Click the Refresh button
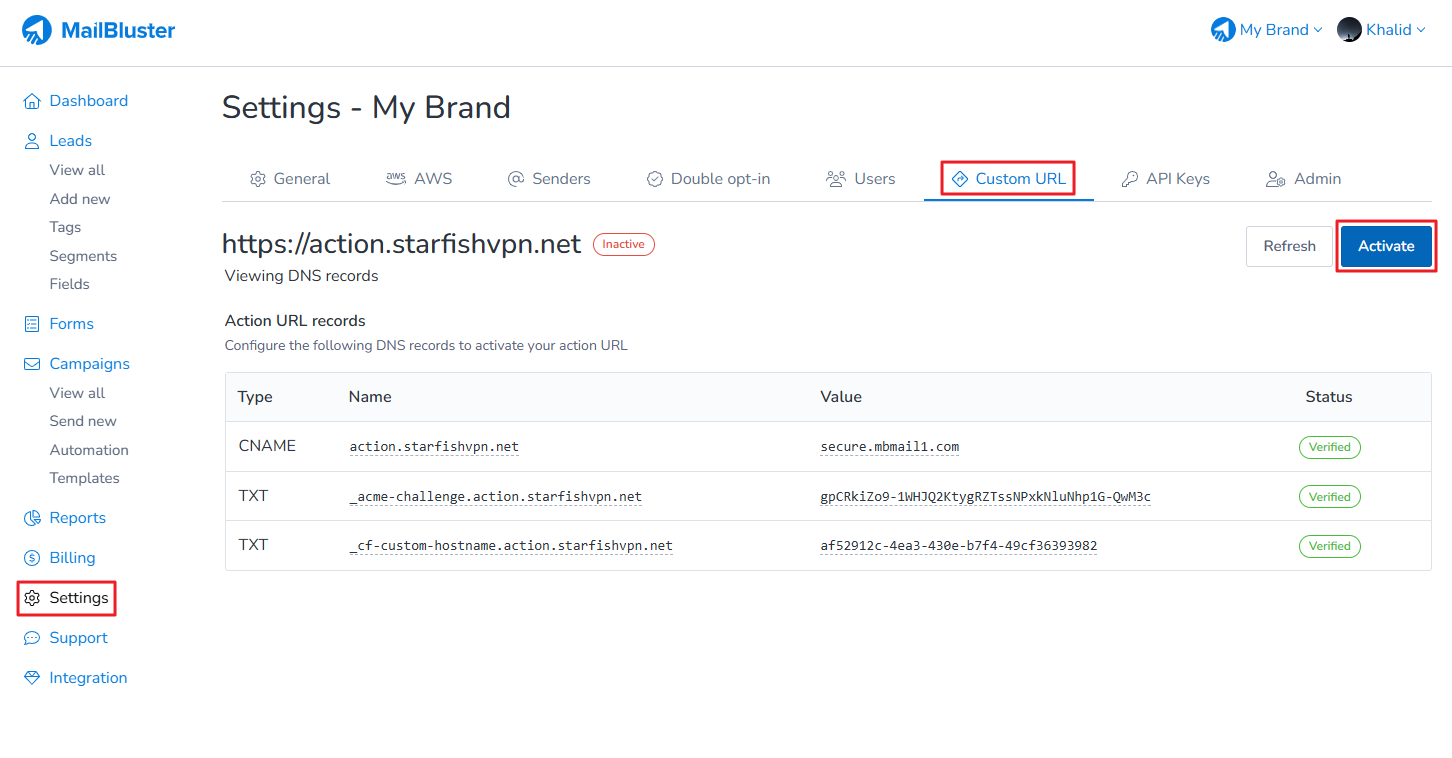Viewport: 1452px width, 758px height. tap(1289, 246)
